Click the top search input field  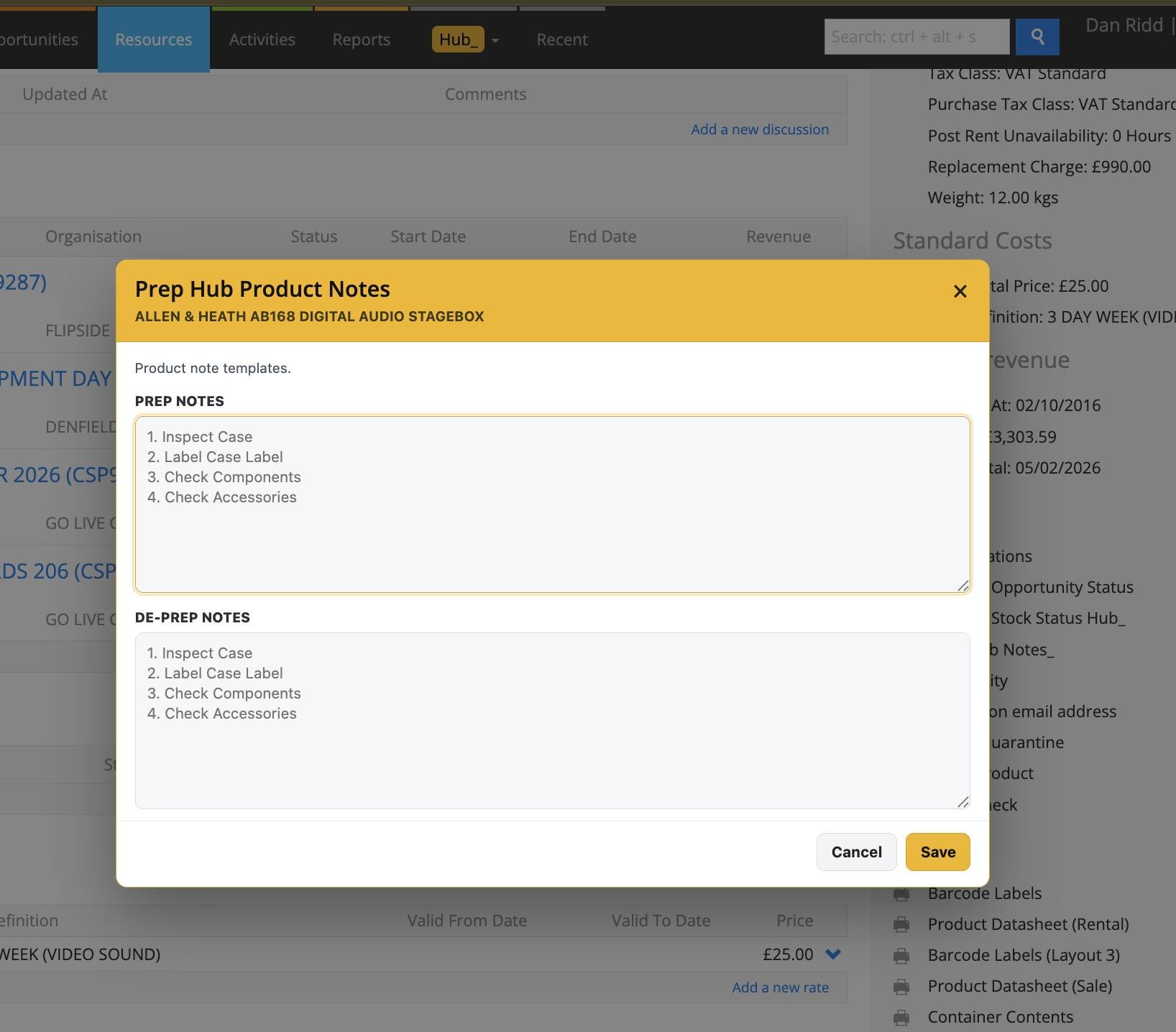click(x=917, y=37)
